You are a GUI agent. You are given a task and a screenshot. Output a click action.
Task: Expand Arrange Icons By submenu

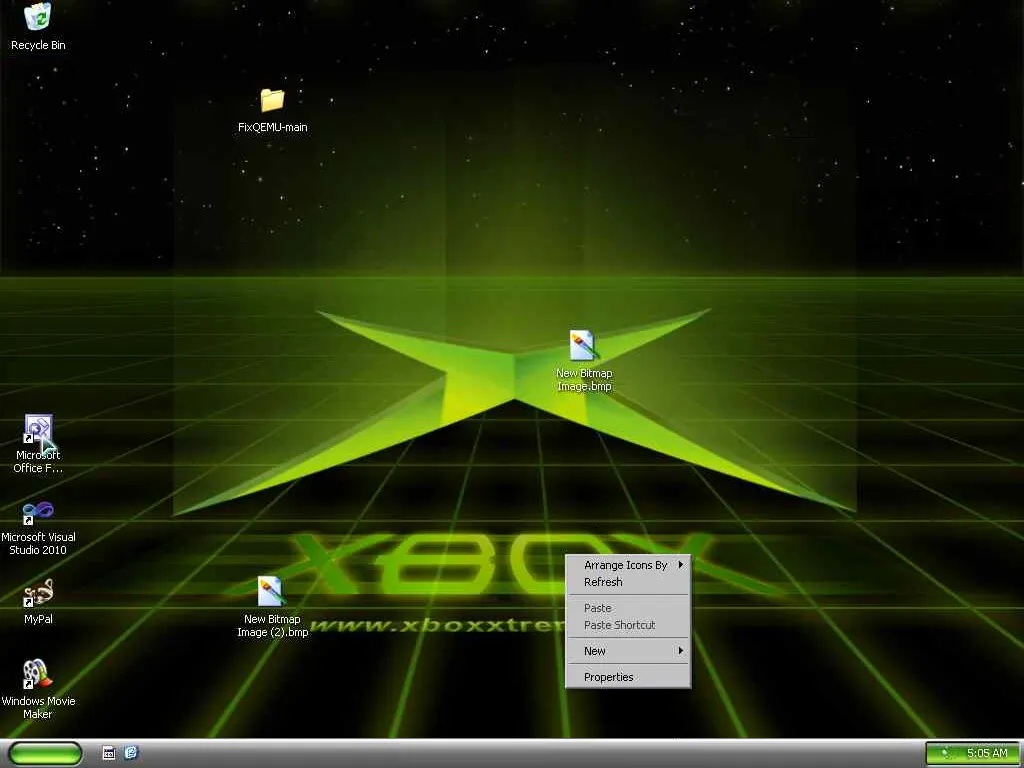click(x=628, y=565)
